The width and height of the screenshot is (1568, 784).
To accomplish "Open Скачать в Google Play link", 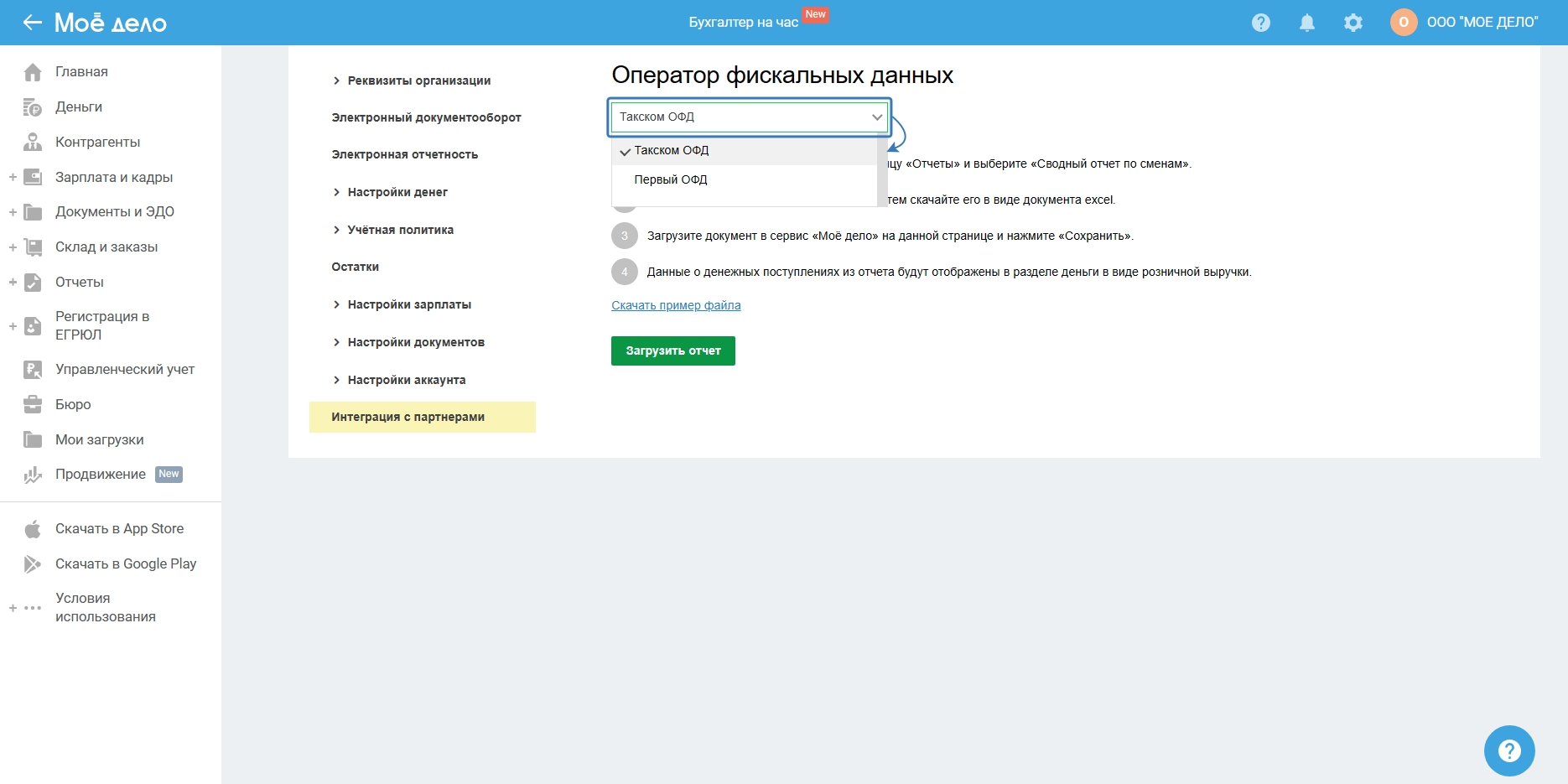I will 126,564.
